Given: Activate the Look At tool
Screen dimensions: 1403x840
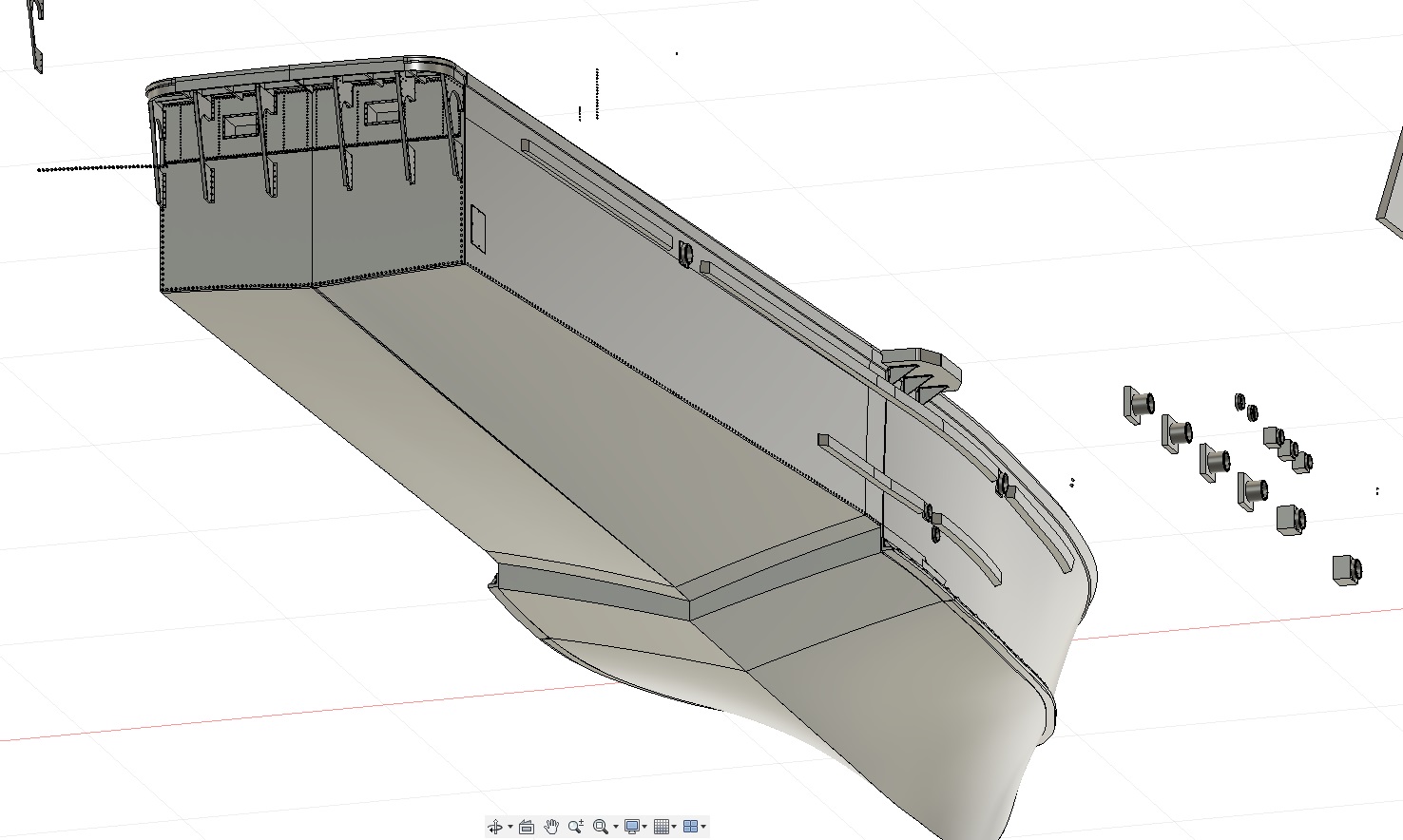Looking at the screenshot, I should (x=527, y=827).
